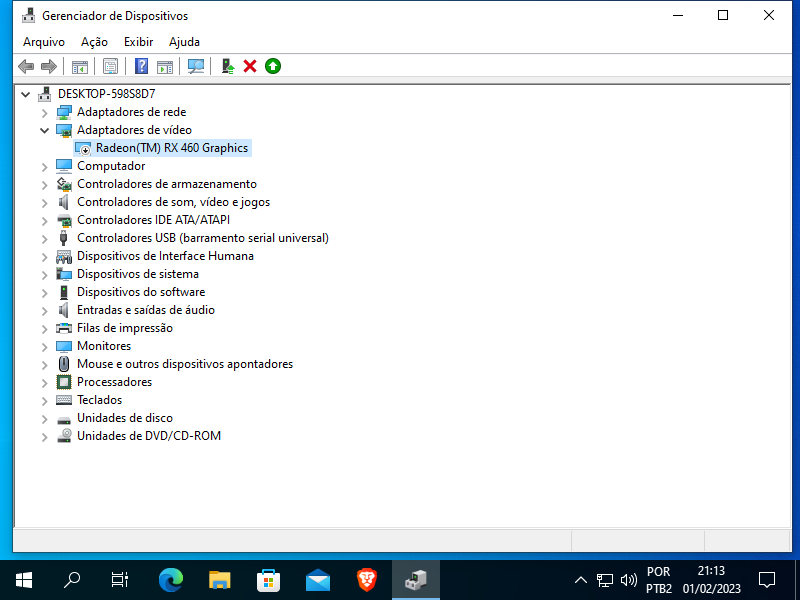Viewport: 800px width, 600px height.
Task: Open the Arquivo menu
Action: pyautogui.click(x=44, y=42)
